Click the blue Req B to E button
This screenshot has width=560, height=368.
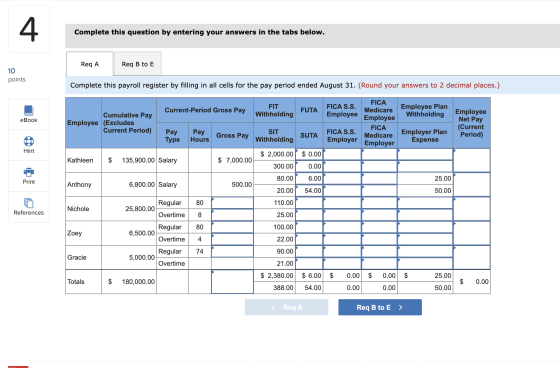380,307
